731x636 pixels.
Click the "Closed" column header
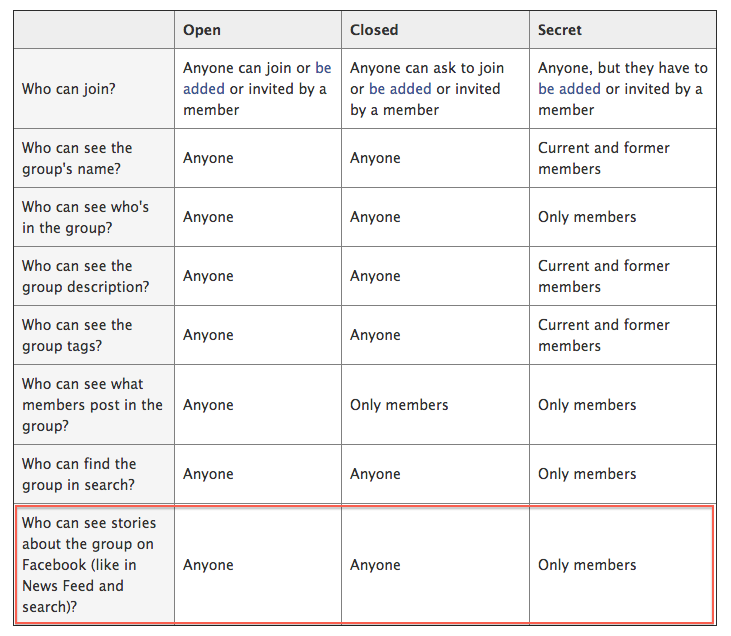pyautogui.click(x=374, y=30)
